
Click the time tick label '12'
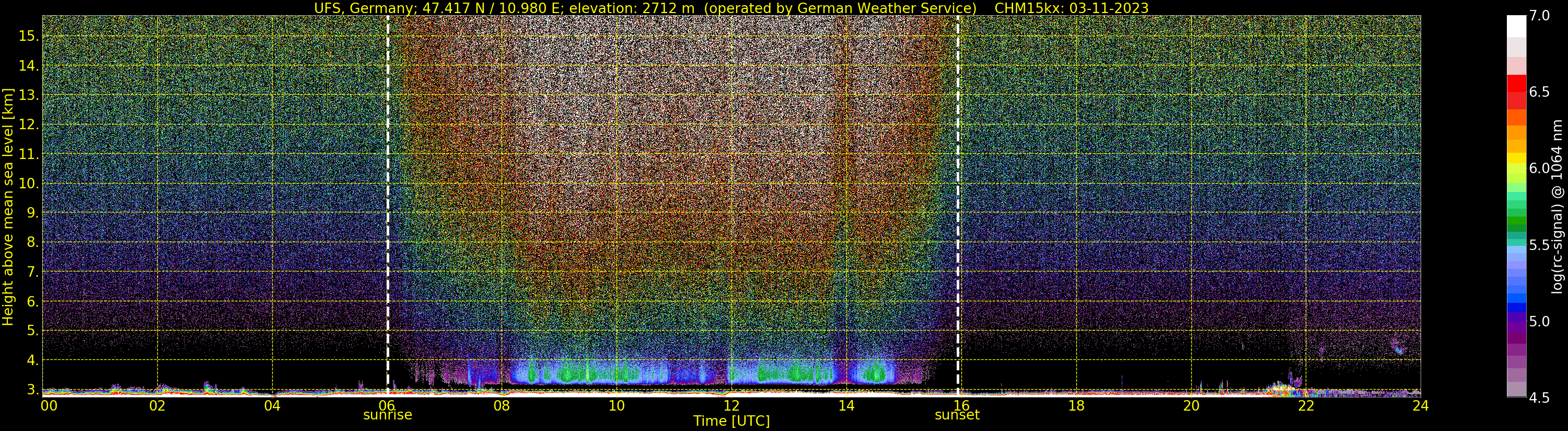pos(731,405)
